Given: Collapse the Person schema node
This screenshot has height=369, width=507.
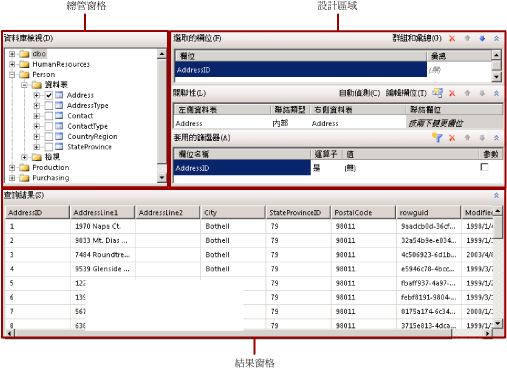Looking at the screenshot, I should pyautogui.click(x=12, y=74).
